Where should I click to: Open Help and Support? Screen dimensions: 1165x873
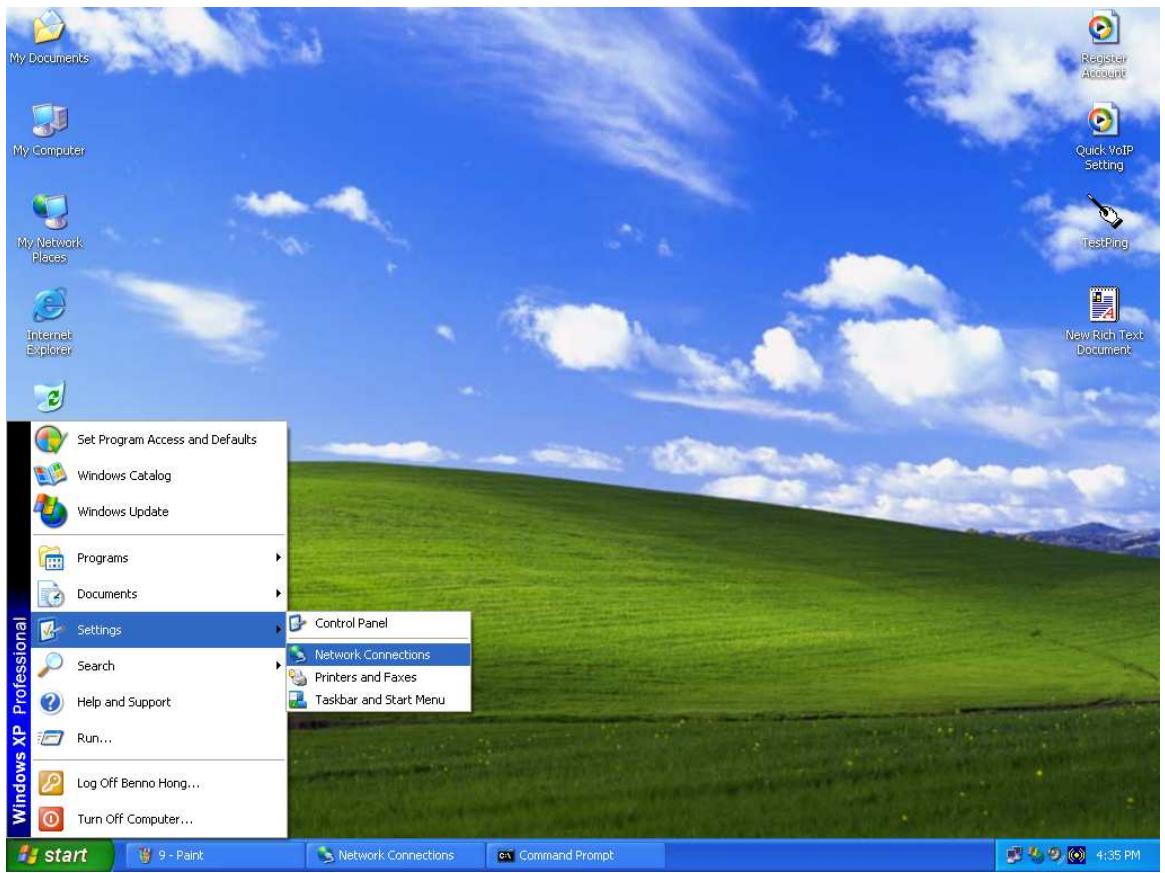[158, 702]
